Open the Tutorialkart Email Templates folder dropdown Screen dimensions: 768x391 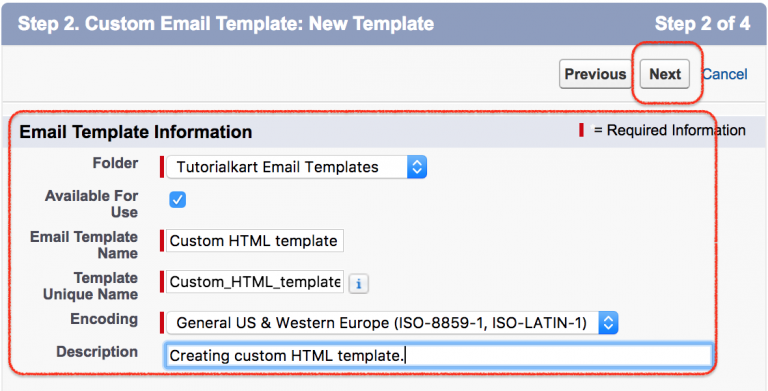[296, 167]
